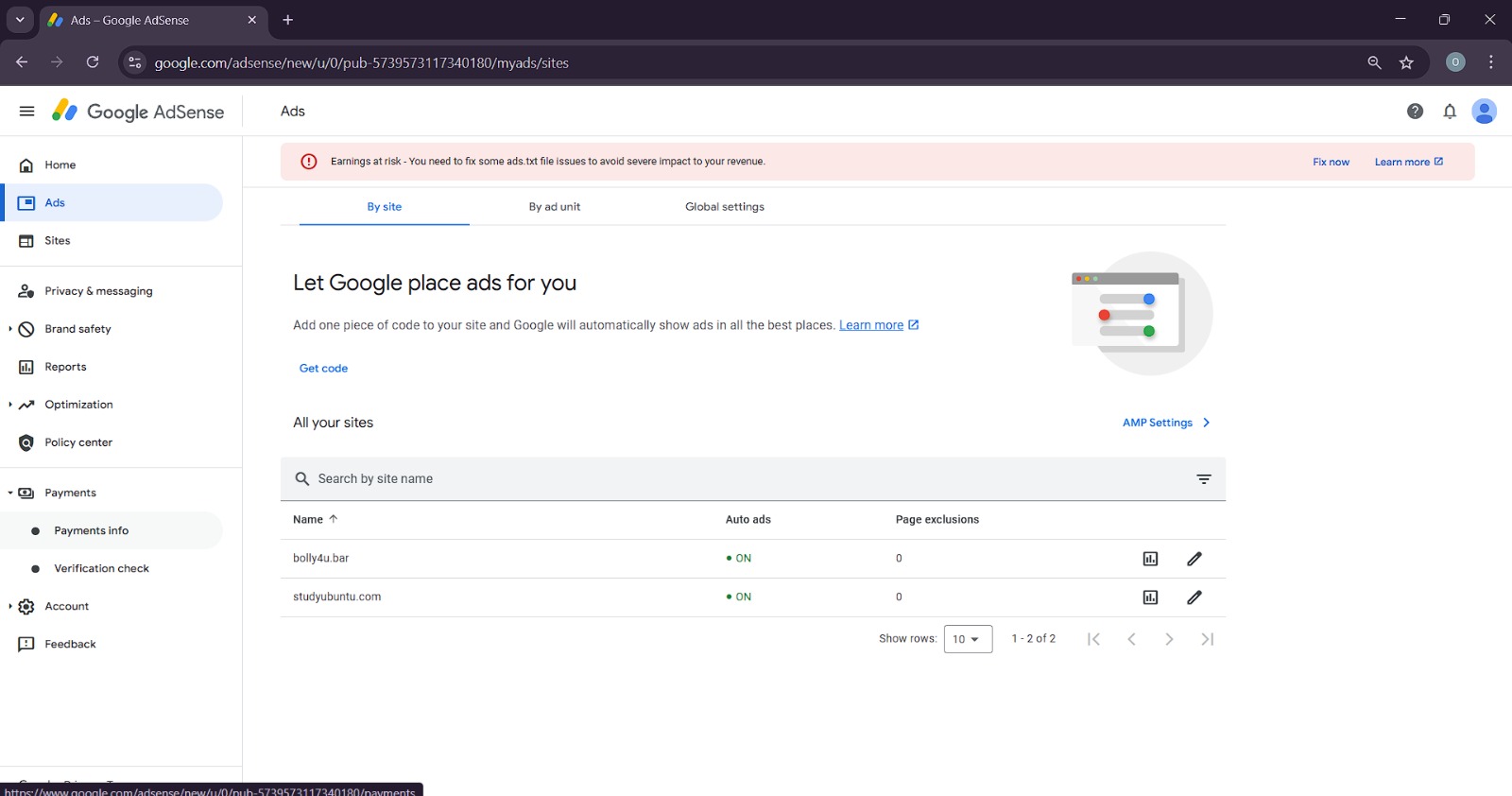Open AMP Settings
The width and height of the screenshot is (1512, 796).
click(1166, 423)
